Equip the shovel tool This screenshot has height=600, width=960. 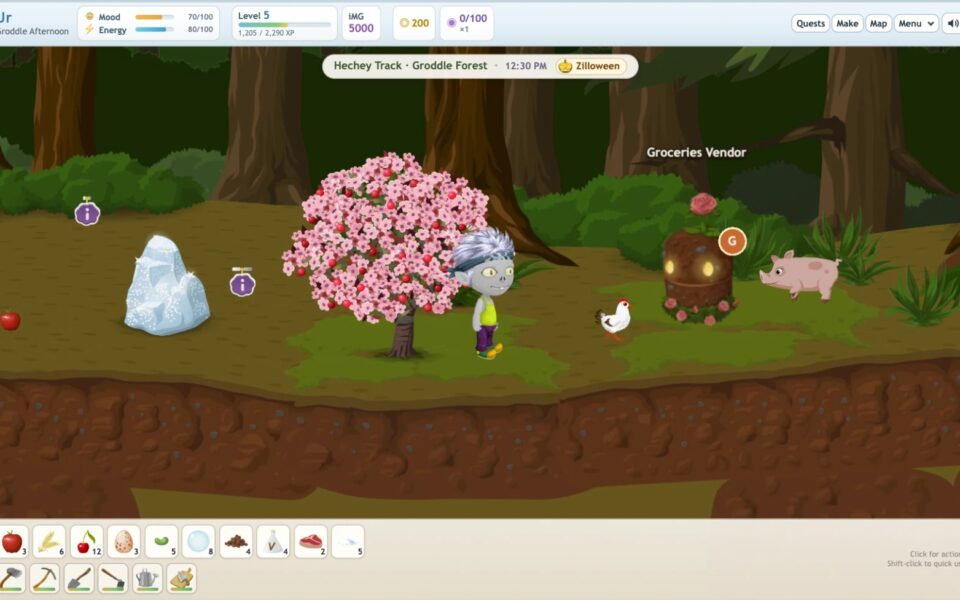pos(79,579)
